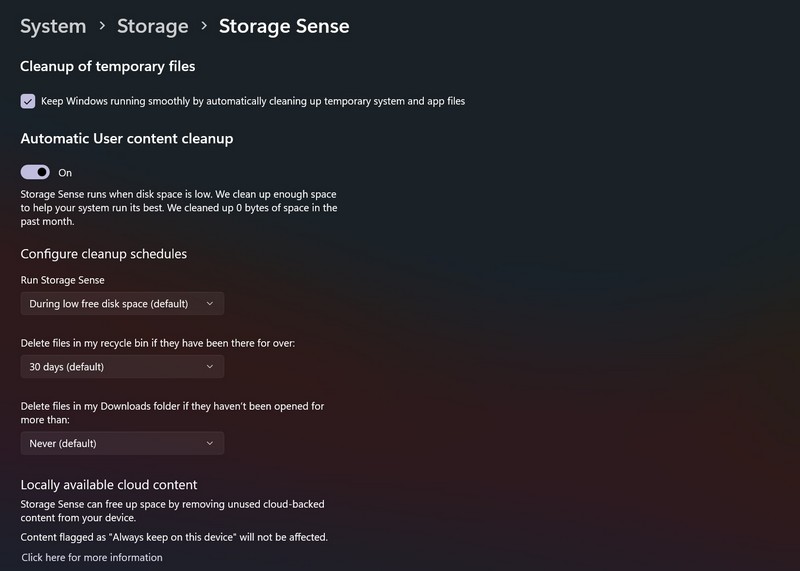
Task: Click the 'On' label beside the toggle
Action: pyautogui.click(x=65, y=173)
